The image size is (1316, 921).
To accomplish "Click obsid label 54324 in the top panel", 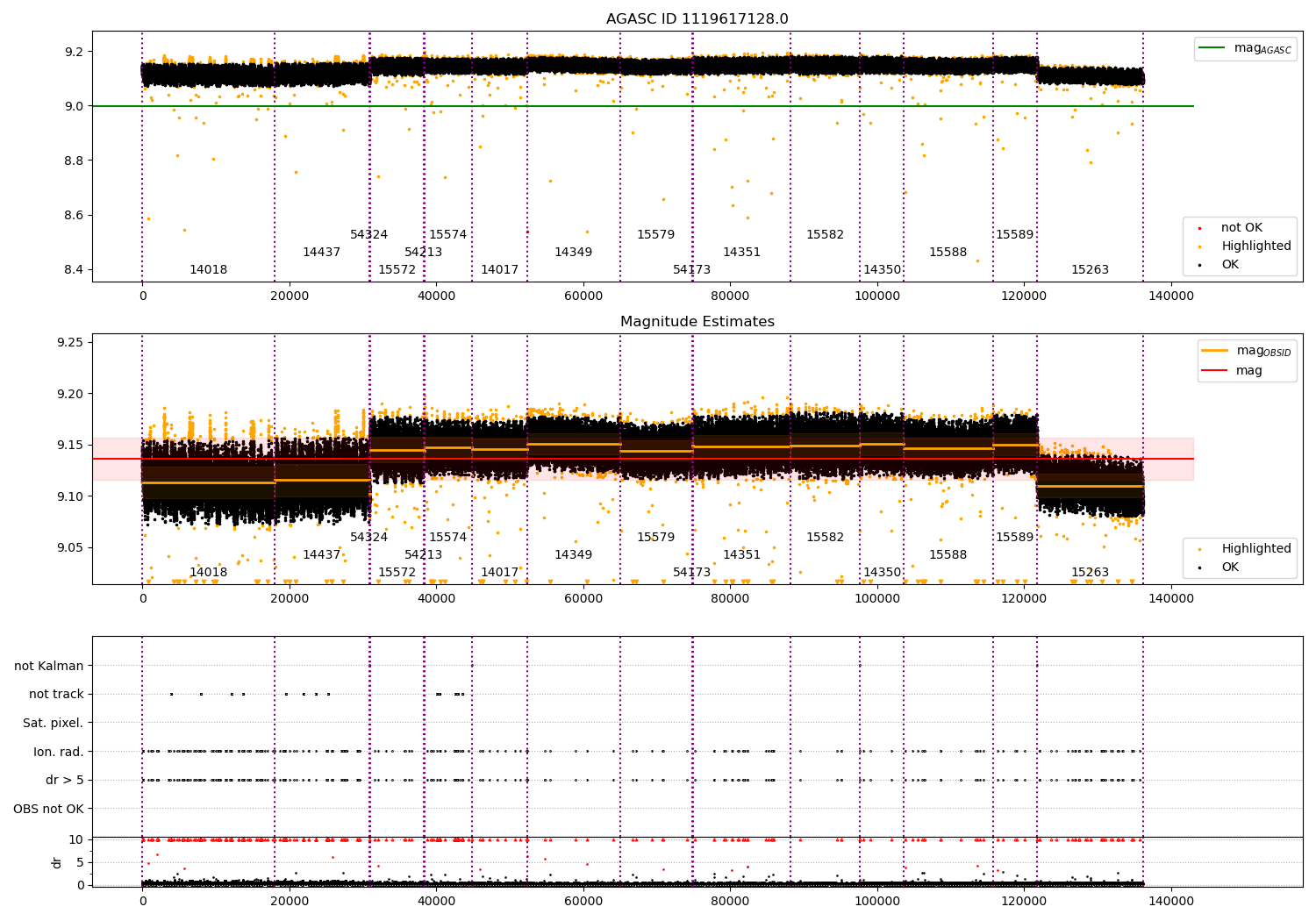I will 368,235.
